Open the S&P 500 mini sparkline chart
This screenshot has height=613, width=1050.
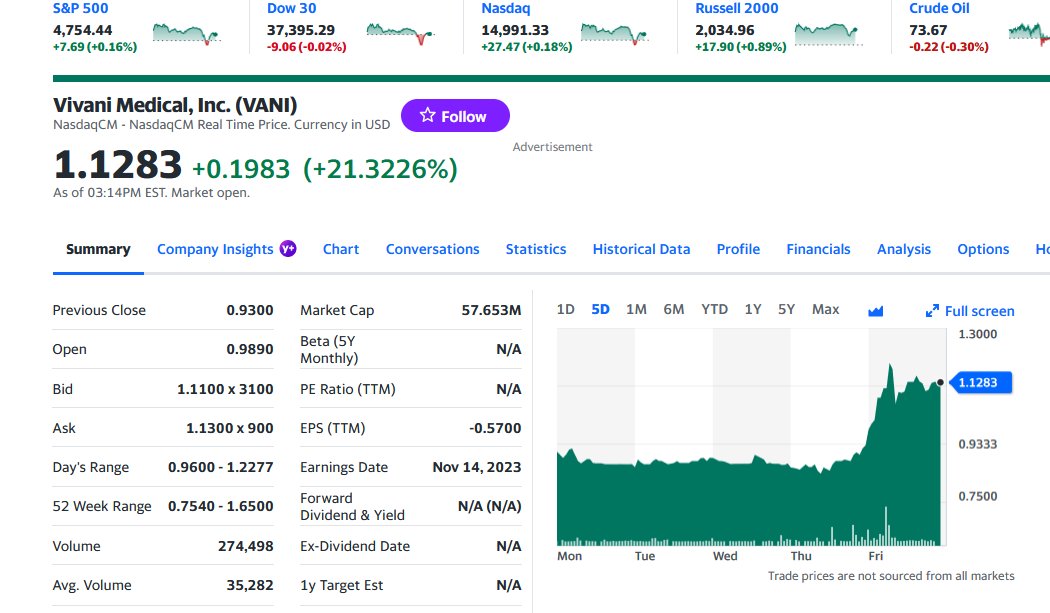click(186, 33)
